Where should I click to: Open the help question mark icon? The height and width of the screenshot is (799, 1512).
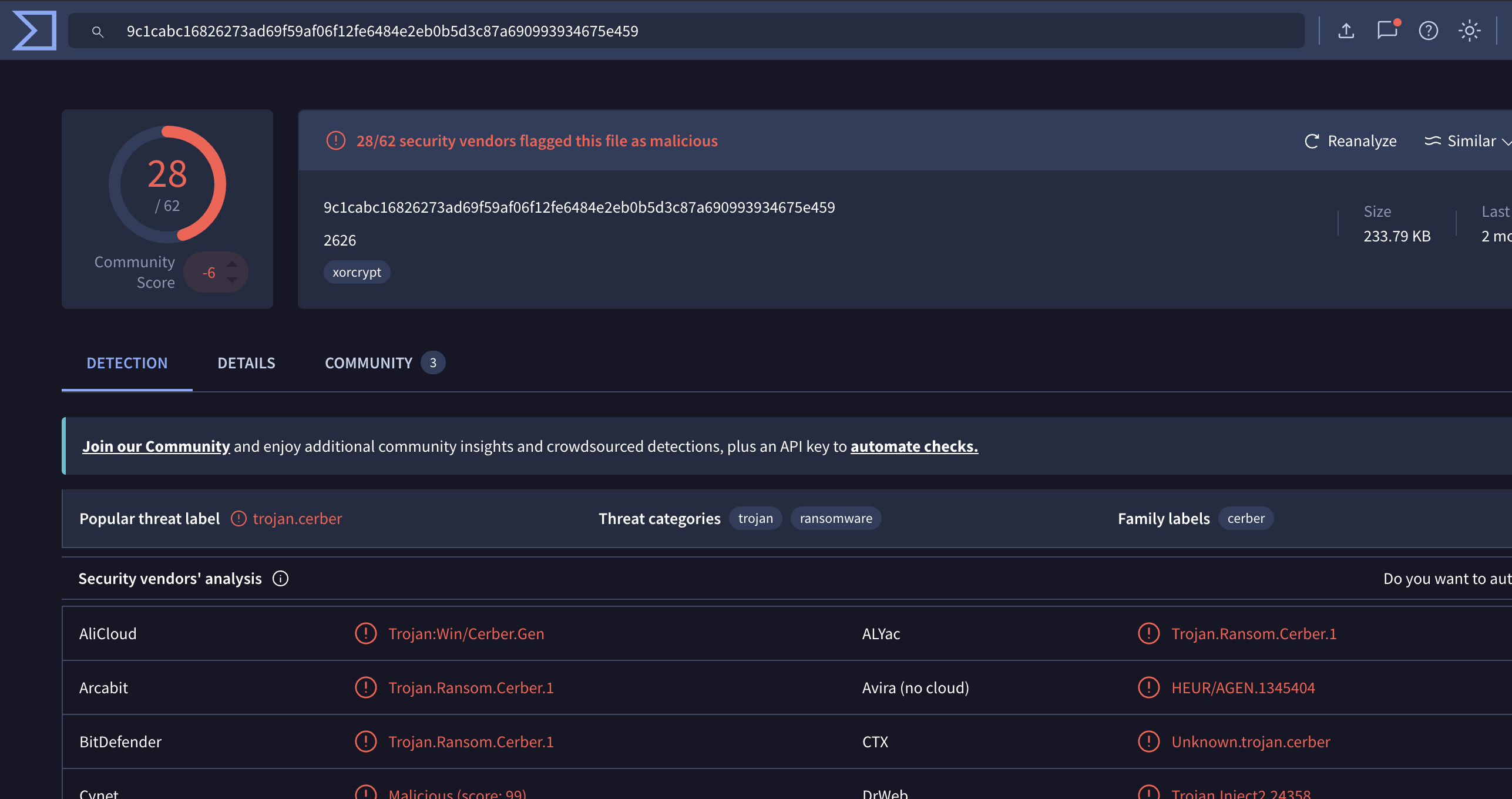[1428, 31]
